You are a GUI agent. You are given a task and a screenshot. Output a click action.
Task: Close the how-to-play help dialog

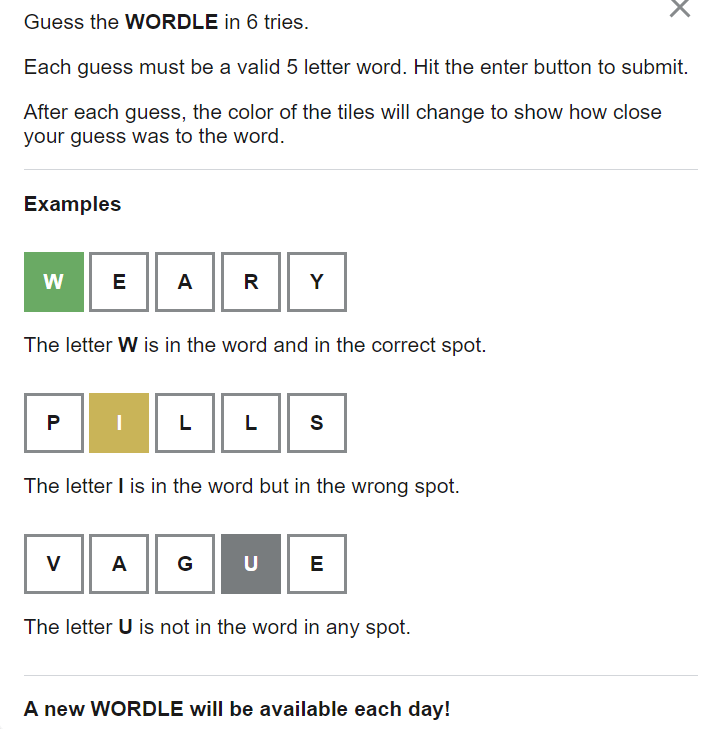679,8
